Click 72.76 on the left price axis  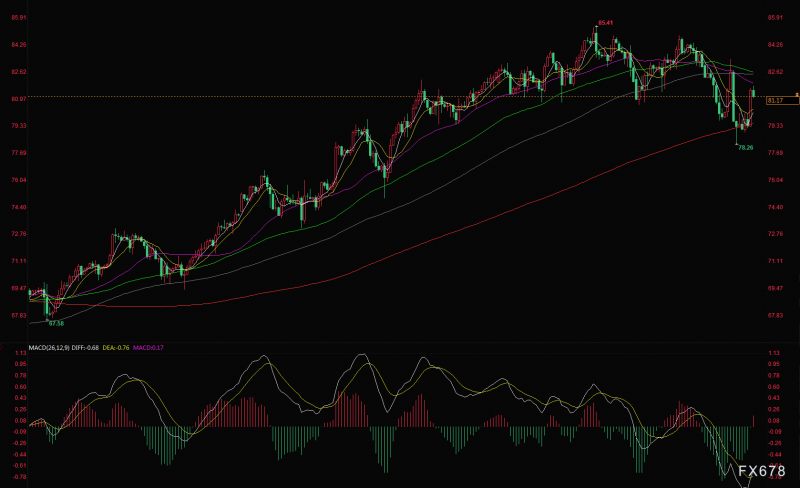(x=19, y=234)
